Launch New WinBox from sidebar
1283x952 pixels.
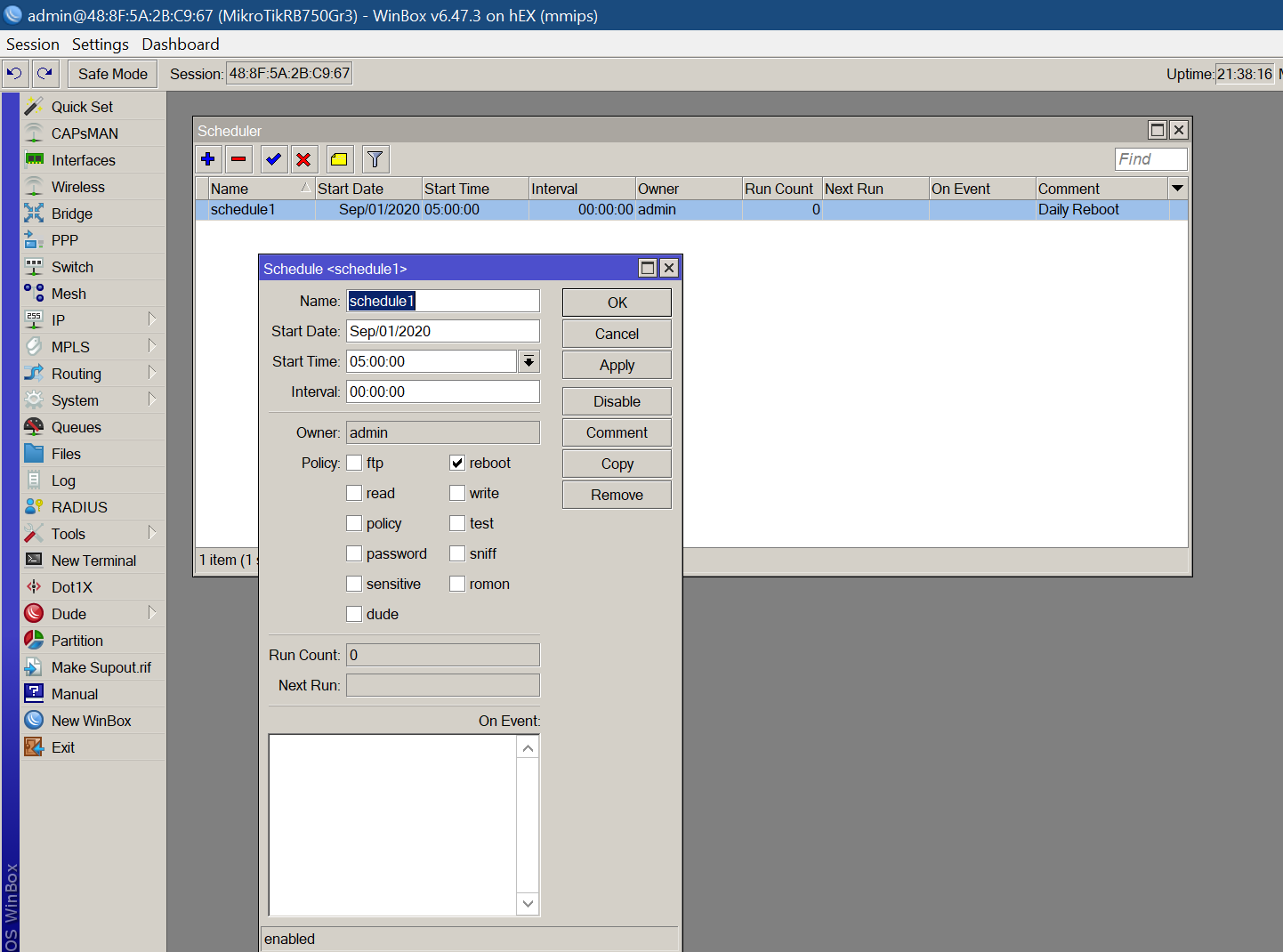(93, 721)
